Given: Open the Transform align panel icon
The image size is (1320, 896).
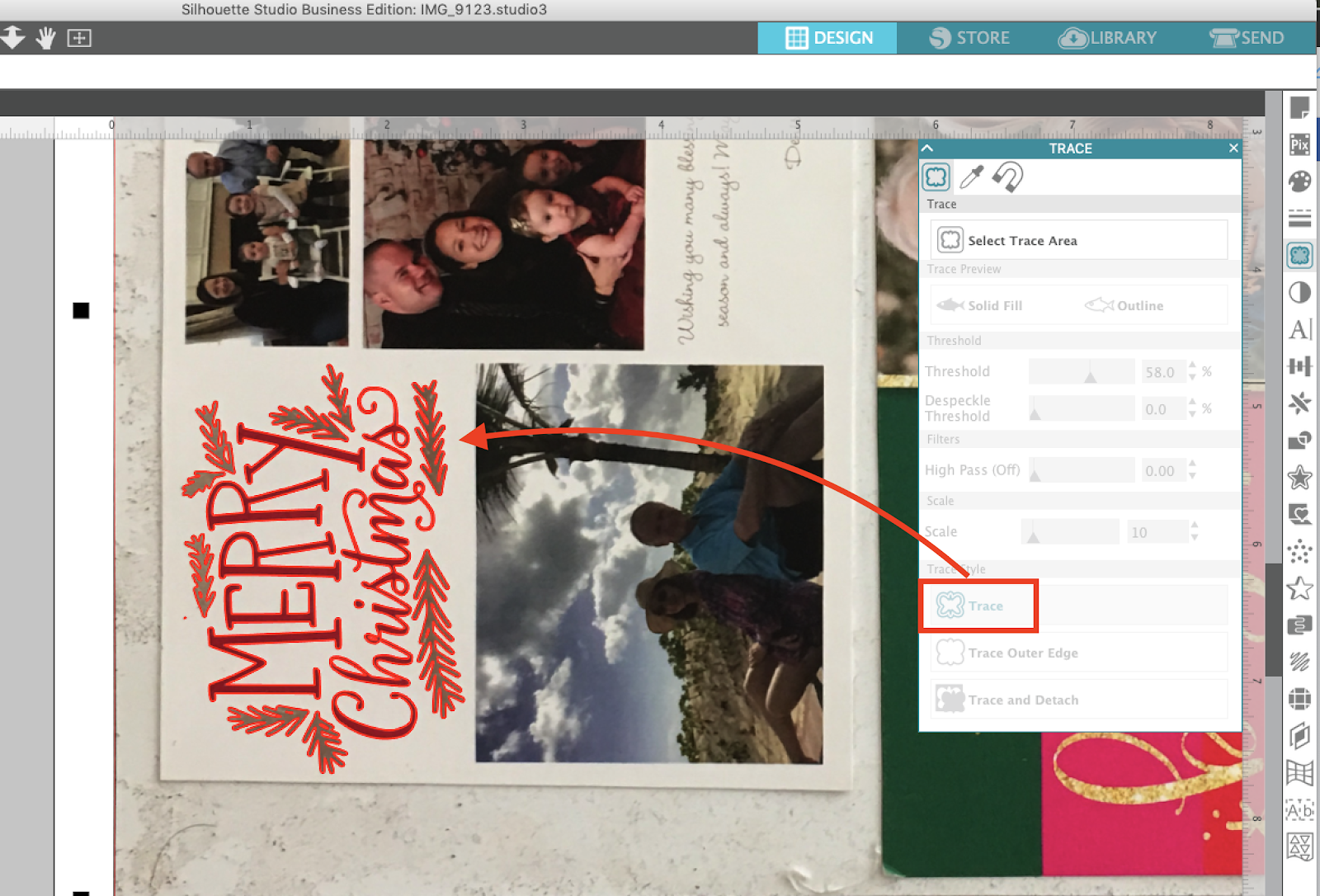Looking at the screenshot, I should [1299, 365].
